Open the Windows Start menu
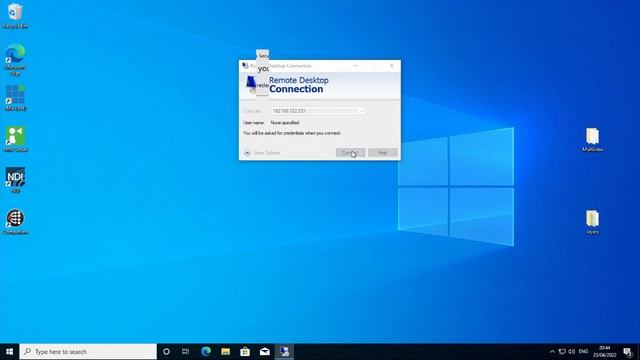 [9, 351]
